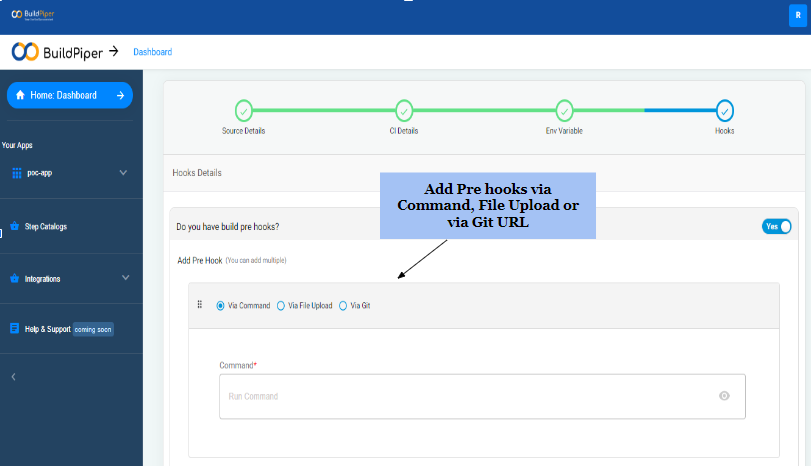Click the 'Do you have build pre hooks?' text

(x=228, y=227)
